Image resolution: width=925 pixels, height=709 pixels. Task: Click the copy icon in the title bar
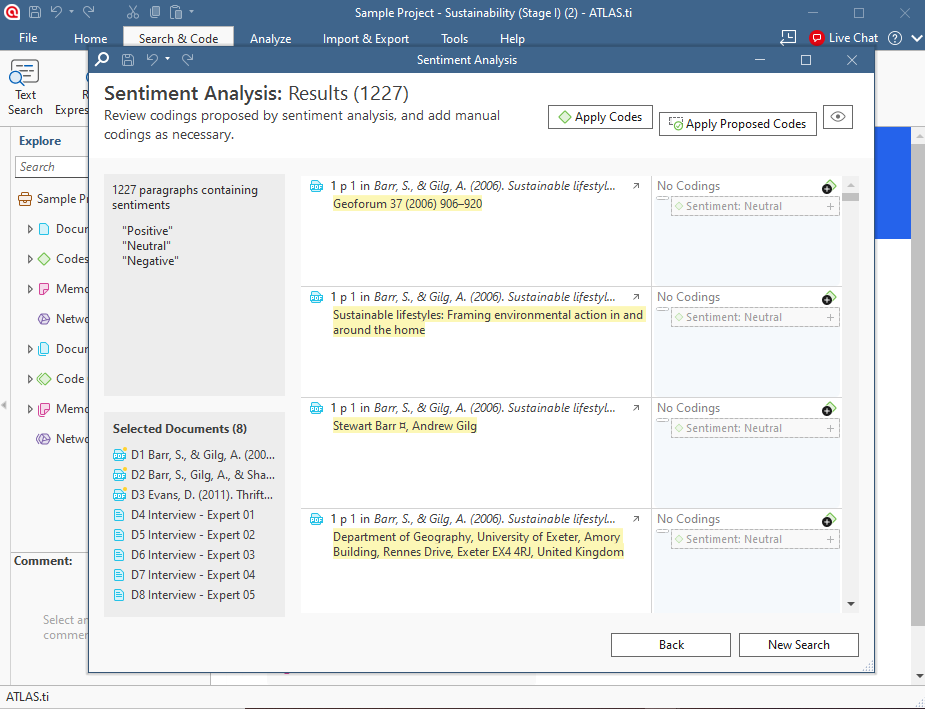coord(155,12)
